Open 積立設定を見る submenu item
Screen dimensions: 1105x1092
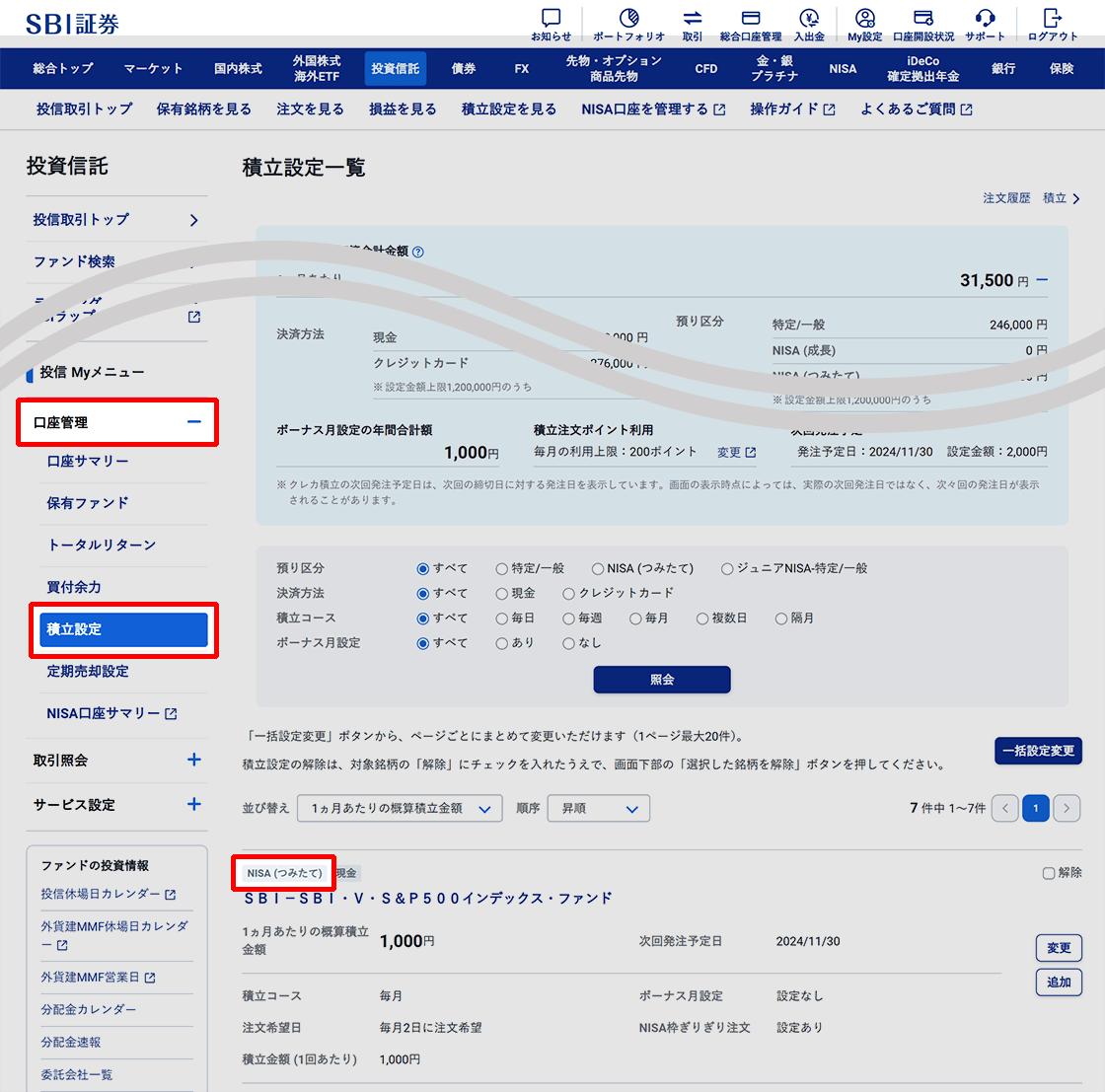coord(509,109)
